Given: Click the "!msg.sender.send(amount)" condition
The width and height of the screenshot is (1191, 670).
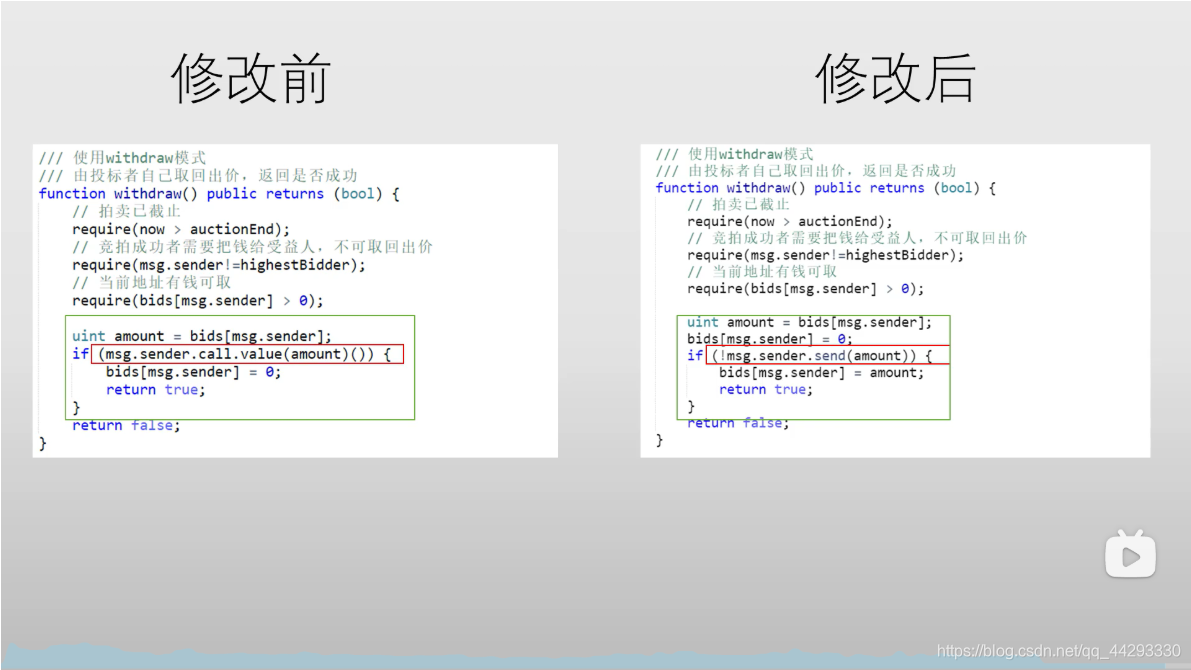Looking at the screenshot, I should click(x=813, y=356).
